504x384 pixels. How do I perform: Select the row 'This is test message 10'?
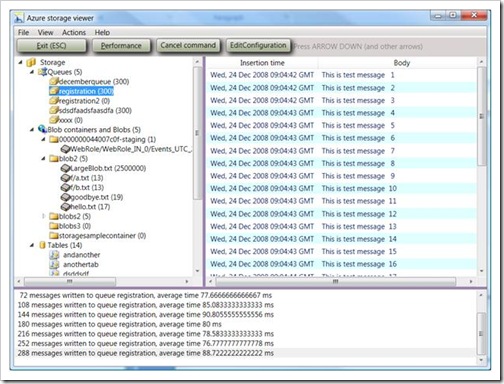coord(342,189)
